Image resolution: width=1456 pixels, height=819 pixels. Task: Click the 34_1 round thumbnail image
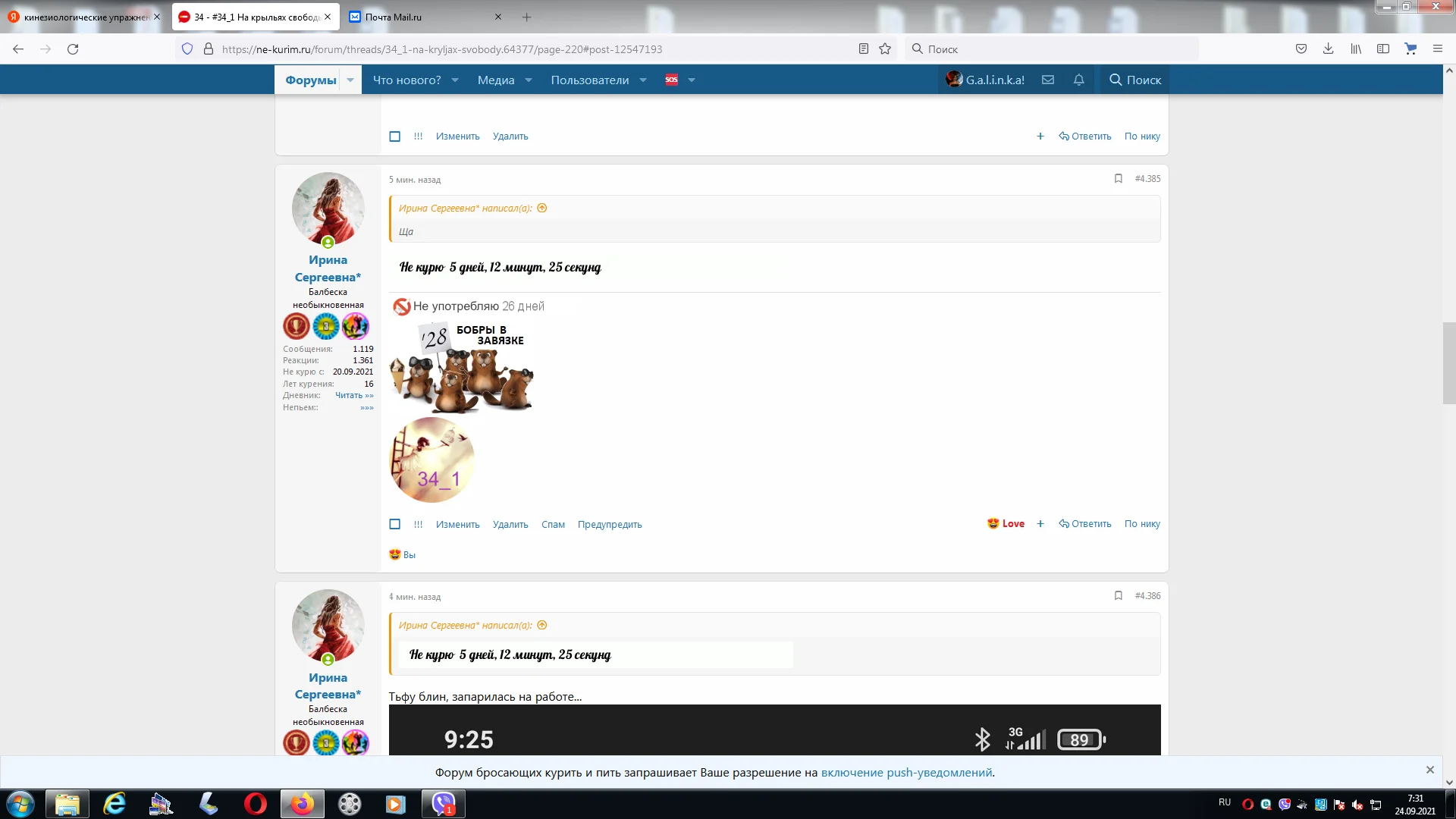[x=432, y=460]
